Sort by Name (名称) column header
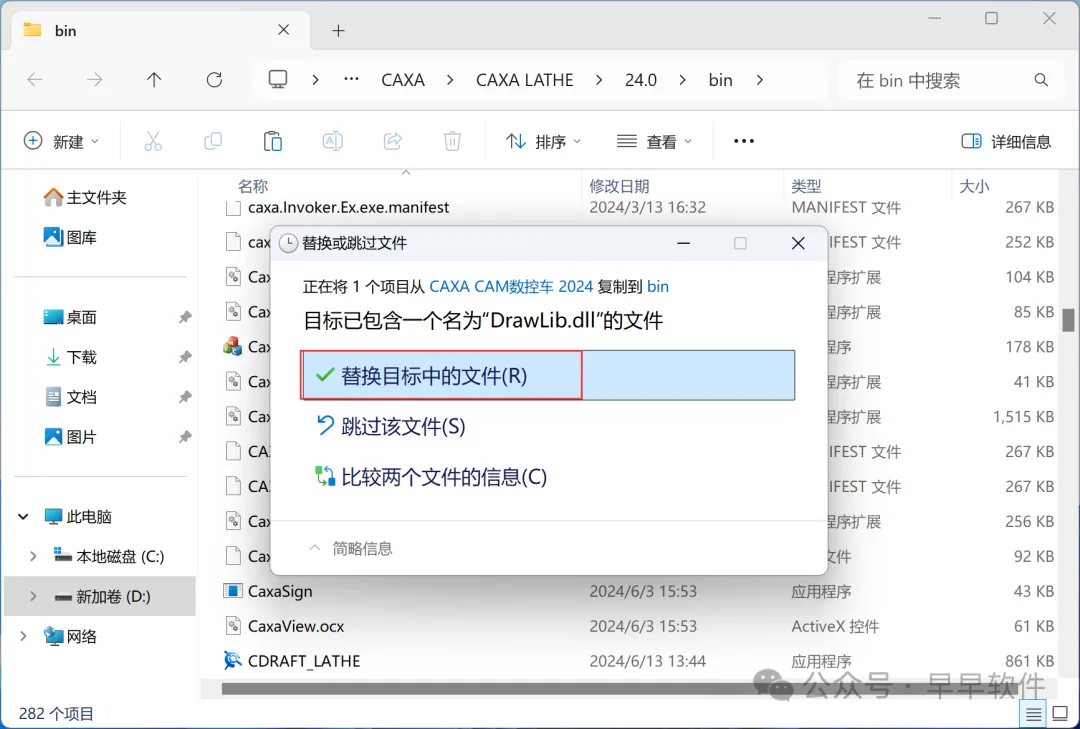The height and width of the screenshot is (729, 1080). 253,186
